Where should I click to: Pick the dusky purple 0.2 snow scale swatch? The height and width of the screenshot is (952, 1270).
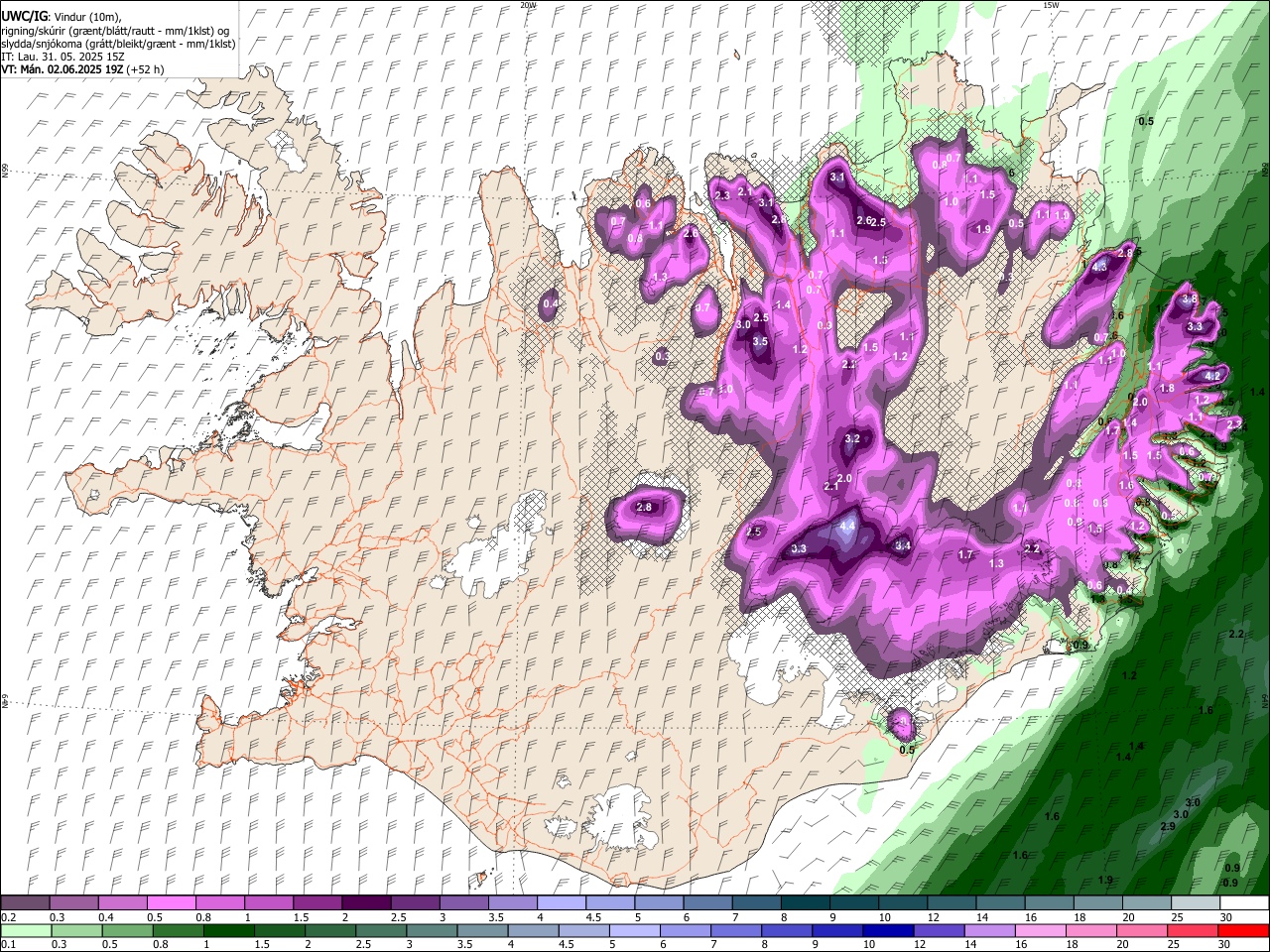click(x=25, y=903)
